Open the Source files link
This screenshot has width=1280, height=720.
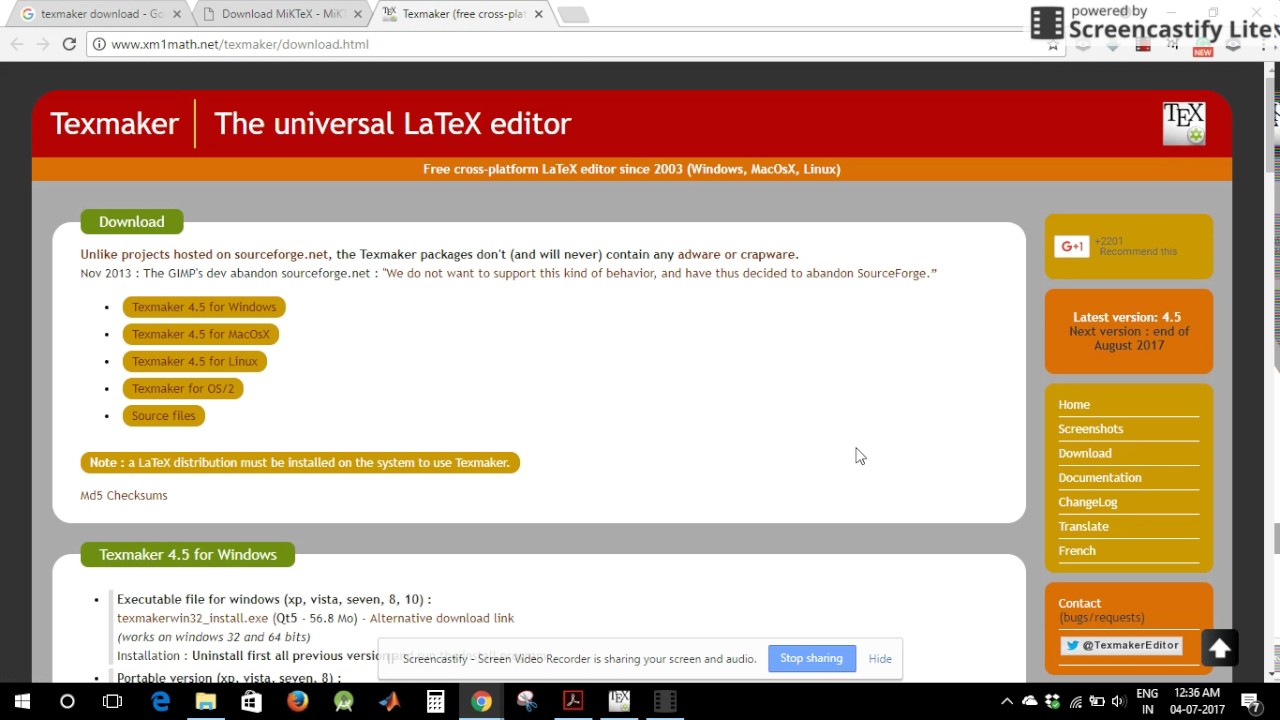pyautogui.click(x=164, y=415)
